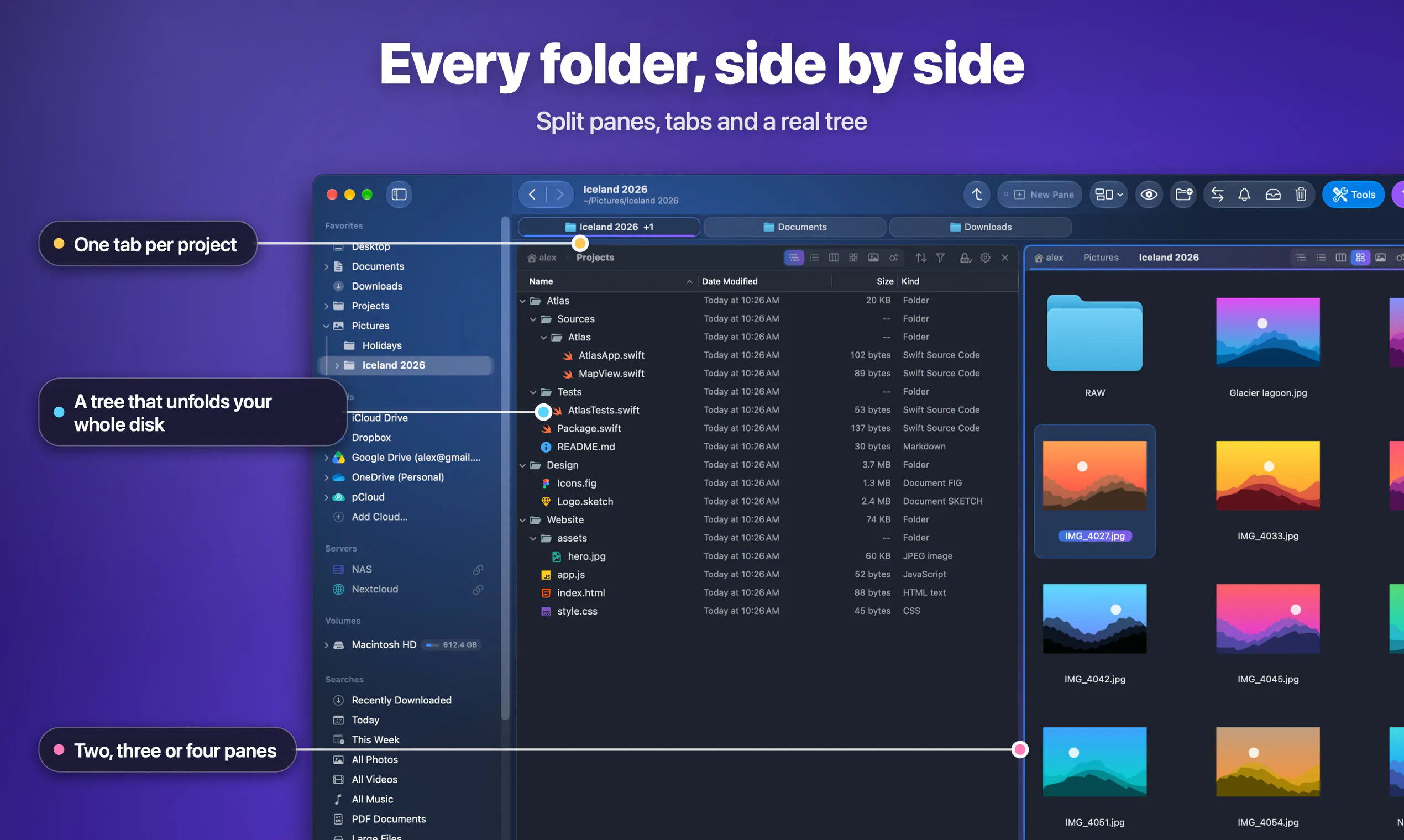1404x840 pixels.
Task: Select column view in the Projects pane
Action: [834, 258]
